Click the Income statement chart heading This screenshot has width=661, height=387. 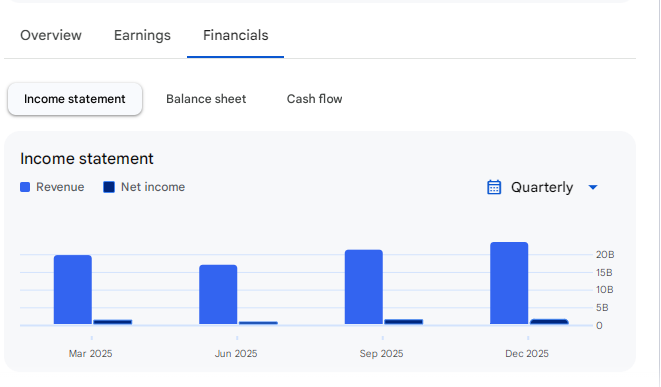coord(87,159)
